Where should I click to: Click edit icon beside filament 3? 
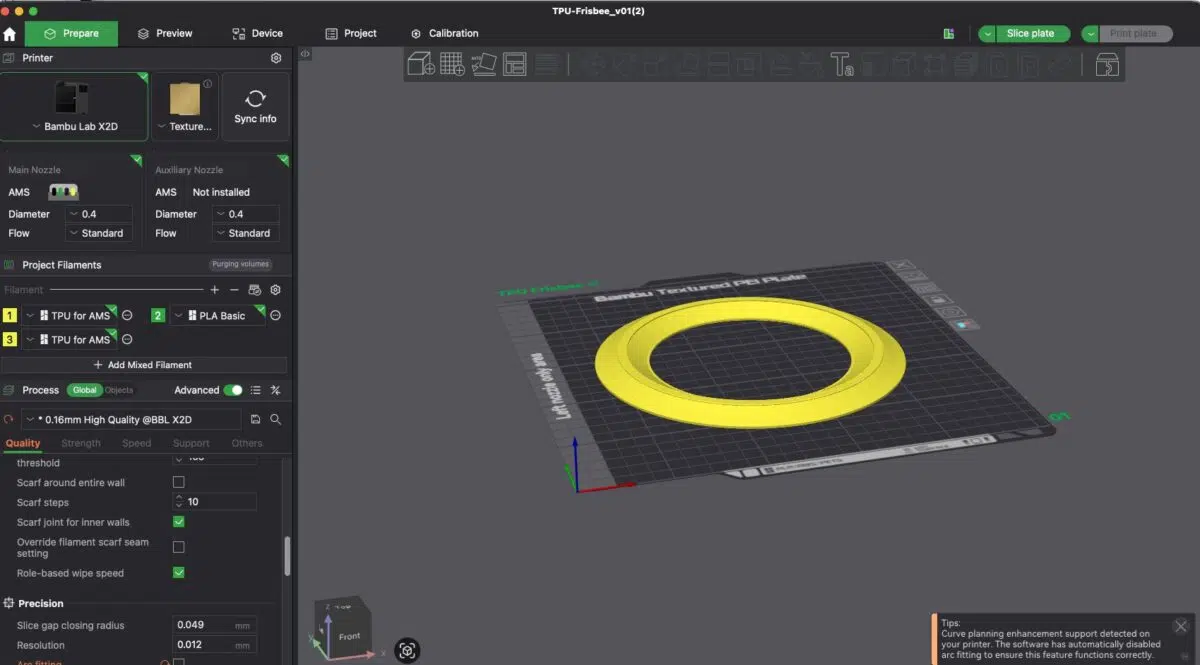click(127, 340)
